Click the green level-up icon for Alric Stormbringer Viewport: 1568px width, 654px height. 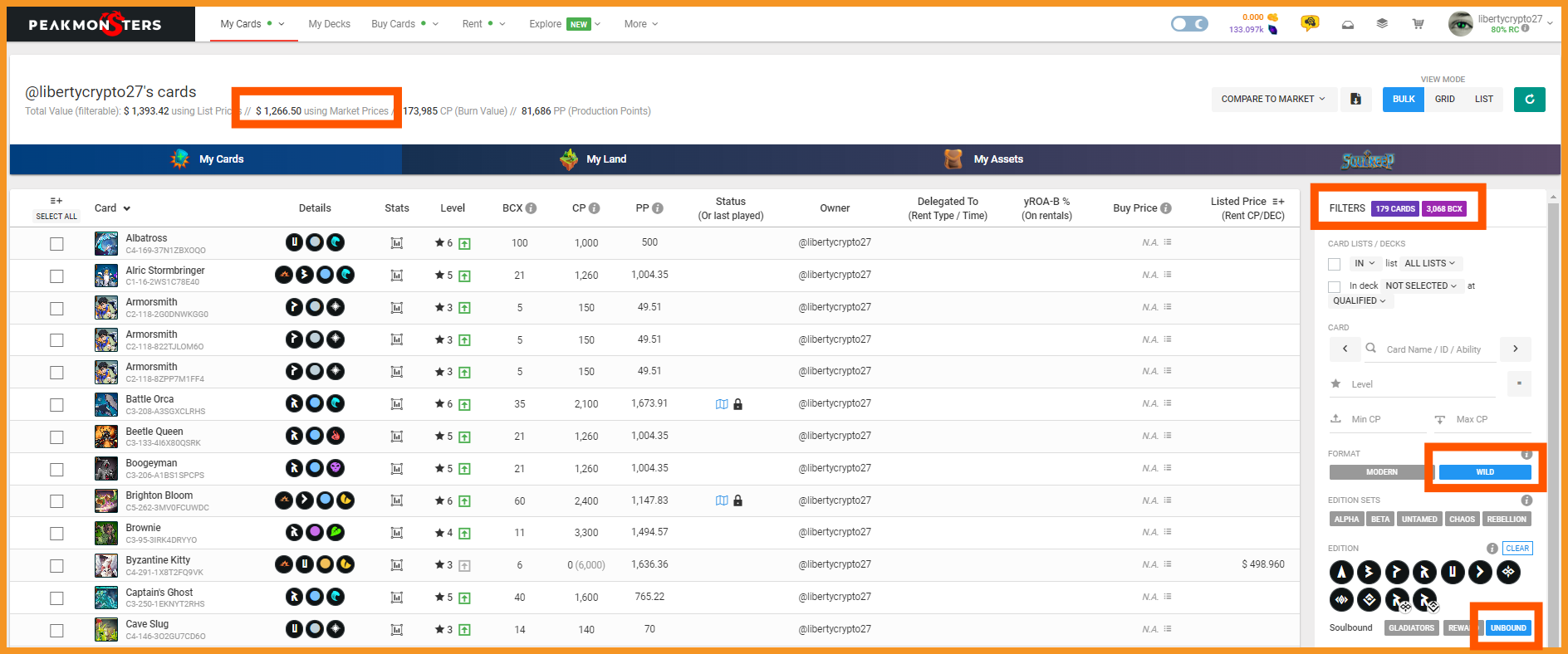pos(464,276)
